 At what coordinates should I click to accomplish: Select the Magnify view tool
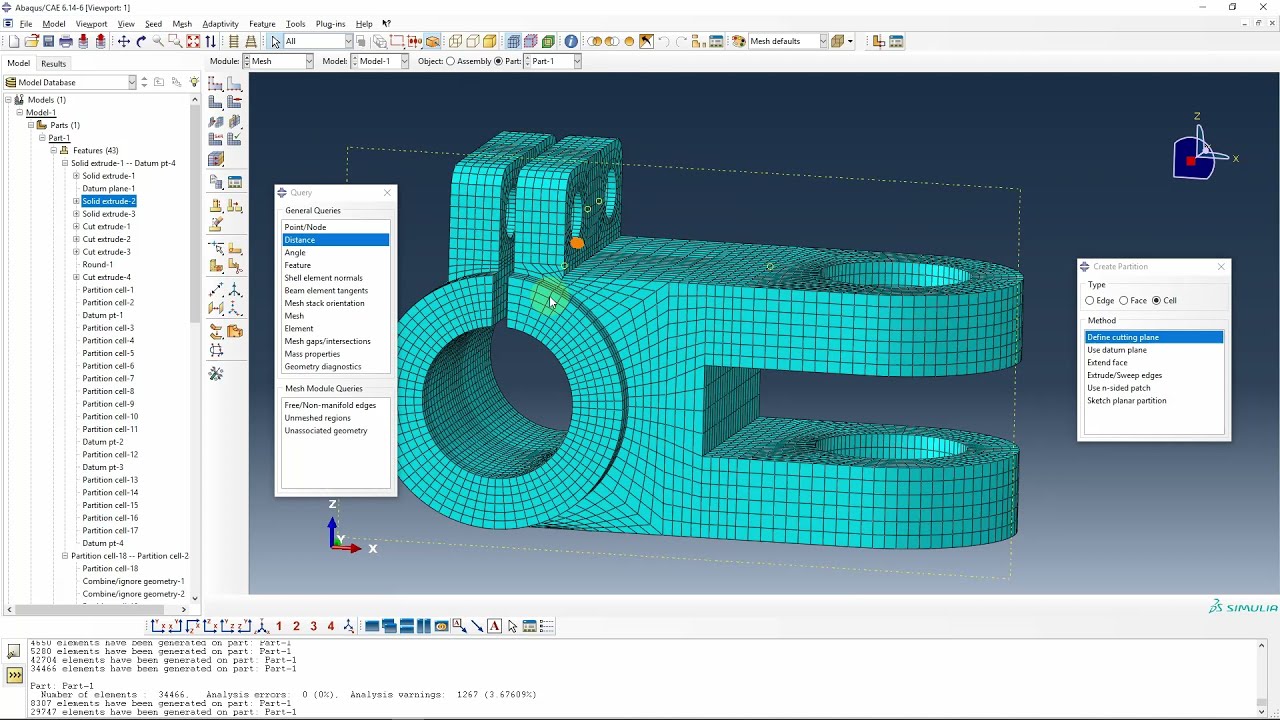pyautogui.click(x=158, y=41)
